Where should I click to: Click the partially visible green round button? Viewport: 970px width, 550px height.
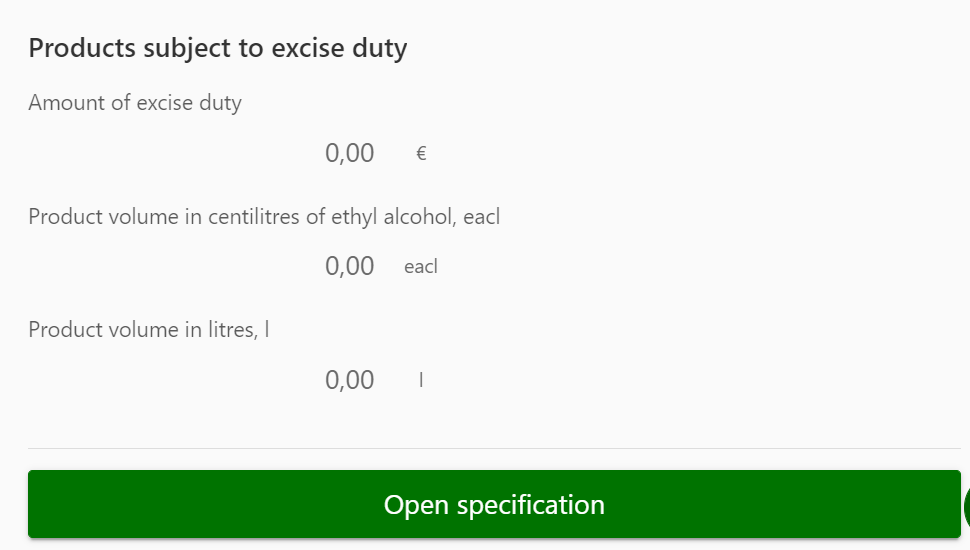[x=966, y=508]
